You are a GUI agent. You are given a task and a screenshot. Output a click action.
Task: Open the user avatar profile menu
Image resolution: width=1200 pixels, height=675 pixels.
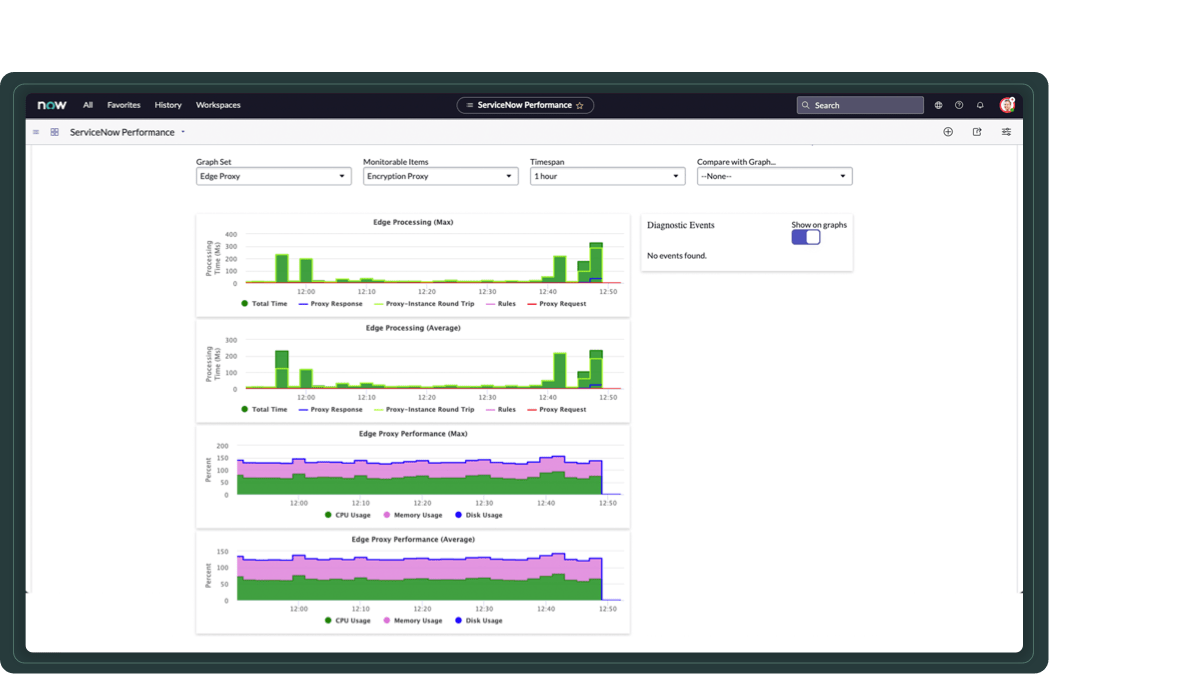1007,104
